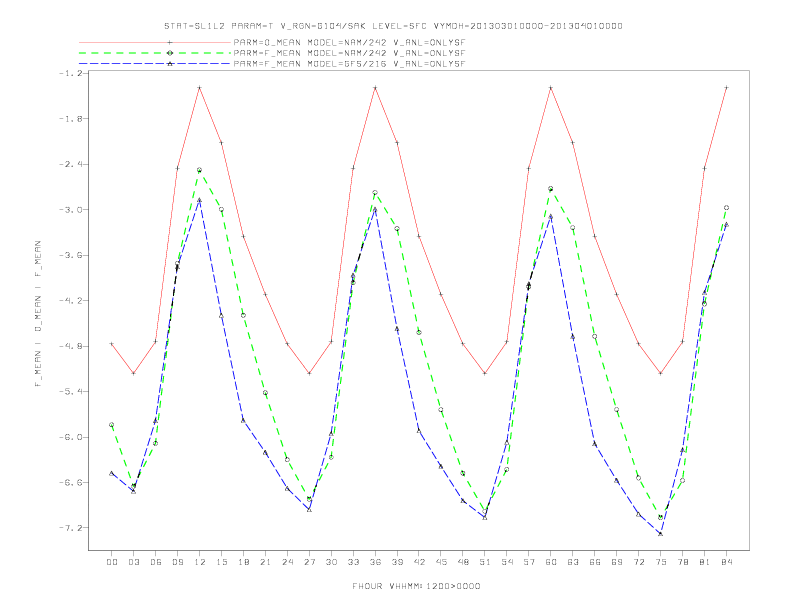Click the blue dashed line sample in legend
792x612 pixels.
coord(155,64)
